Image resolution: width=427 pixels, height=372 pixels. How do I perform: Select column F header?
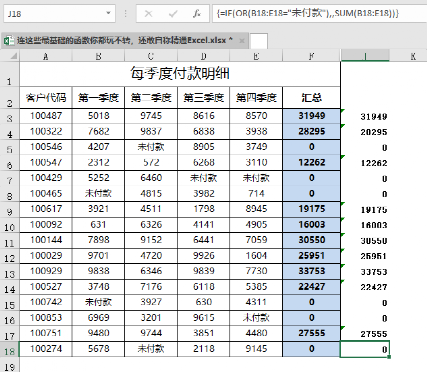[311, 56]
